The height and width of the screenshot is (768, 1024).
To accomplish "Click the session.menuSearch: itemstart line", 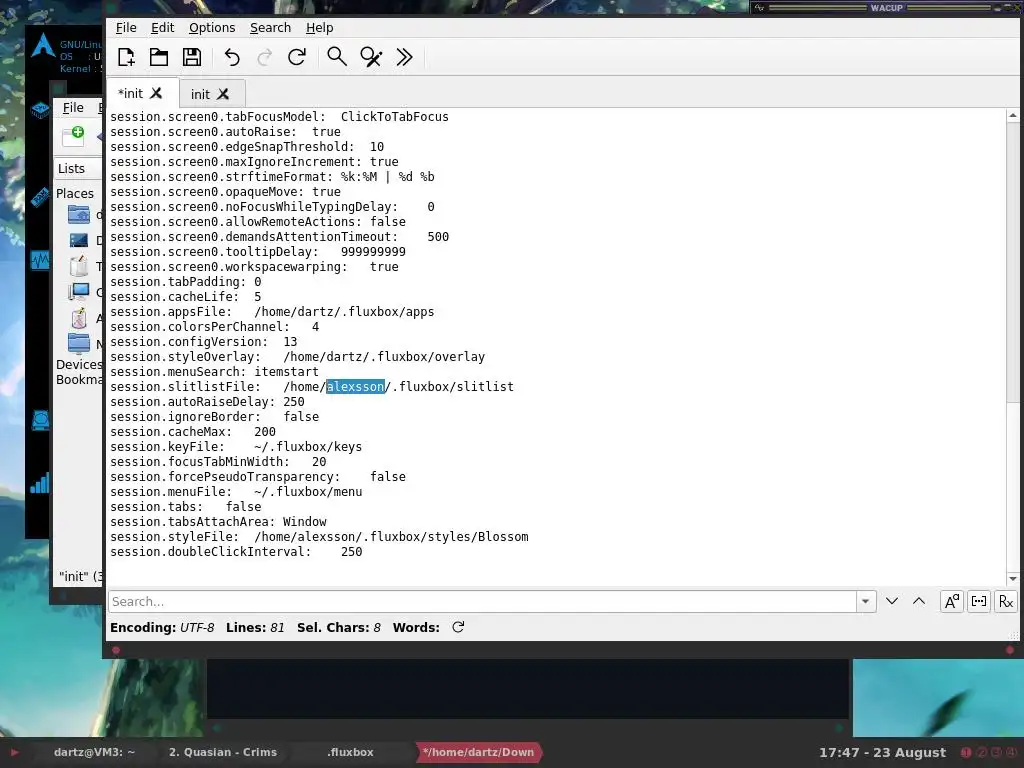I will click(x=214, y=372).
